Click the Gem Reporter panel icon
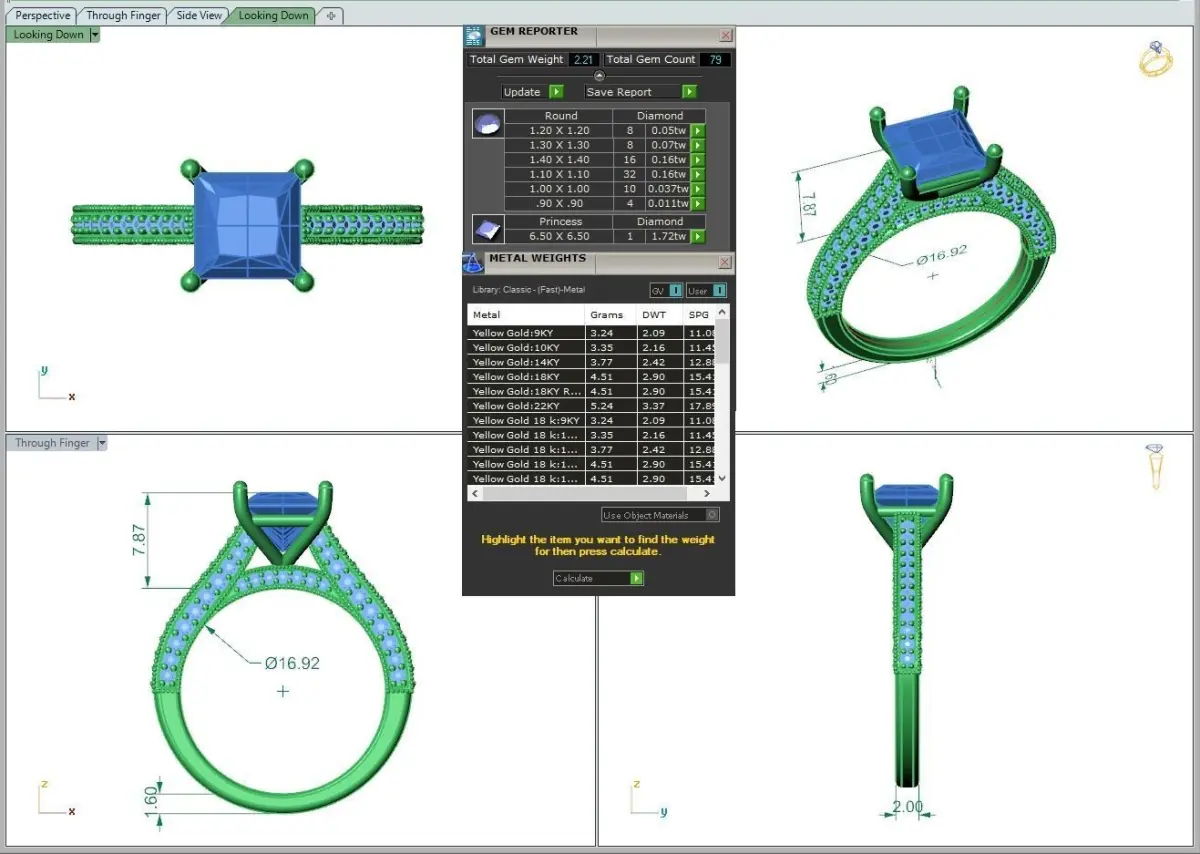This screenshot has width=1200, height=854. coord(474,36)
